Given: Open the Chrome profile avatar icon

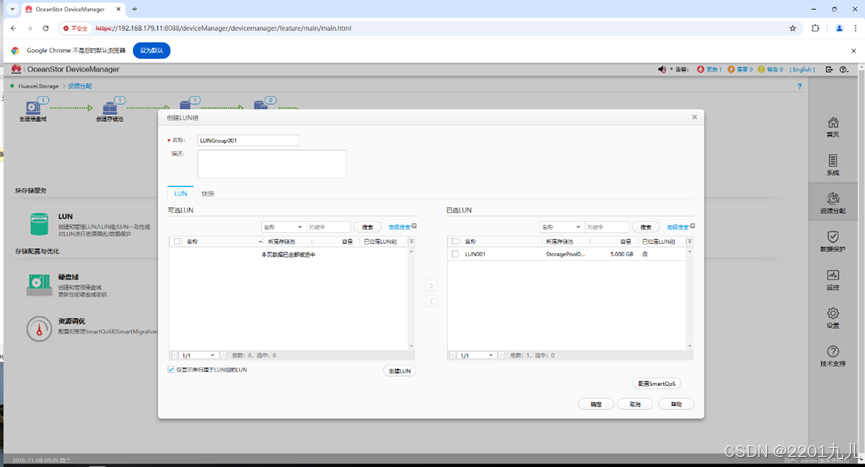Looking at the screenshot, I should pos(839,28).
